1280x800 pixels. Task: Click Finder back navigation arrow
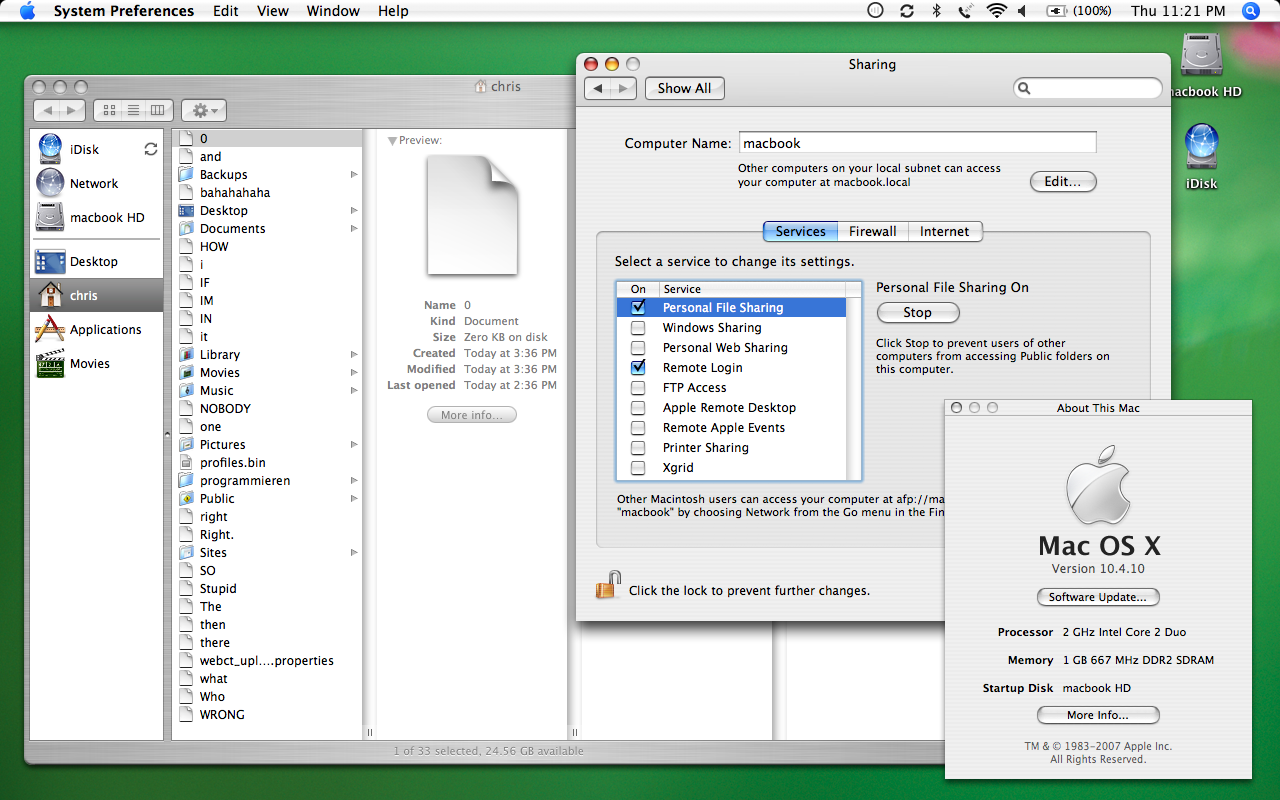click(47, 110)
